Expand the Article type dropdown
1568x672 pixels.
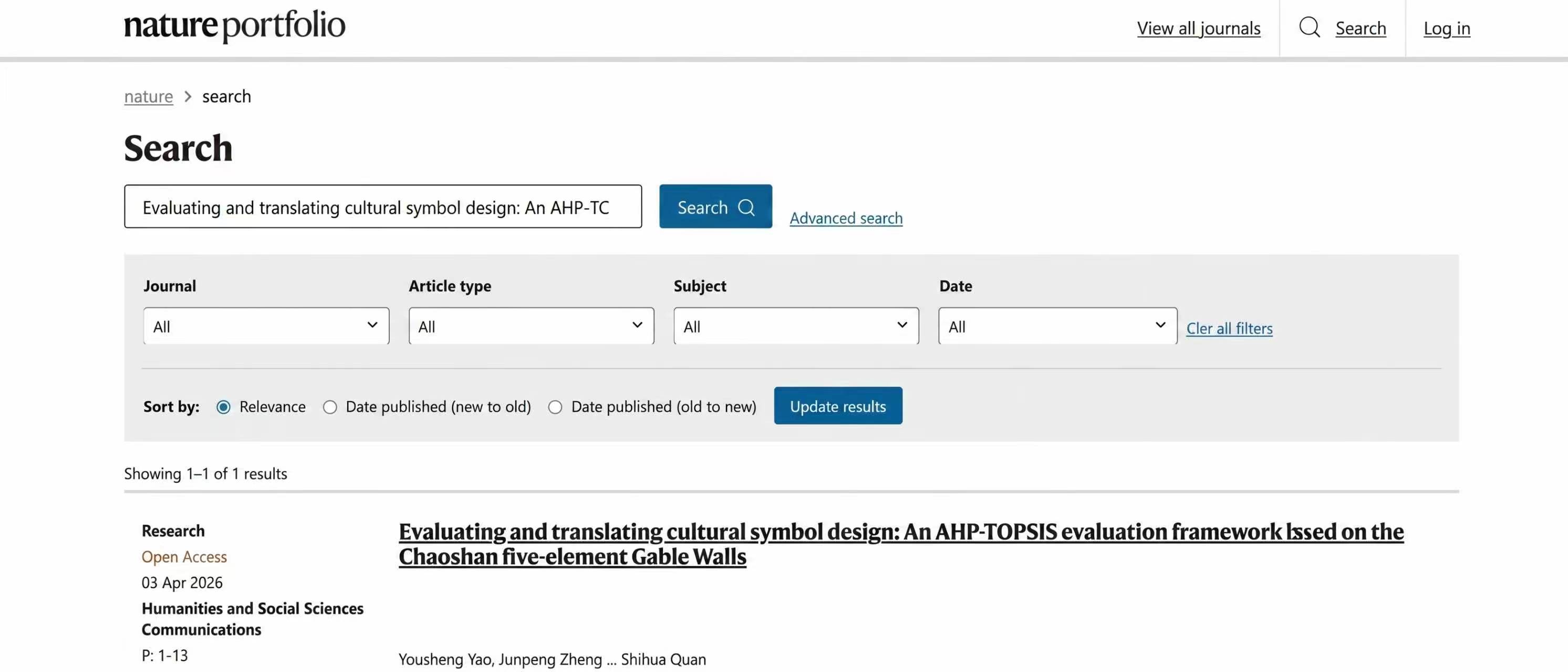pos(531,327)
